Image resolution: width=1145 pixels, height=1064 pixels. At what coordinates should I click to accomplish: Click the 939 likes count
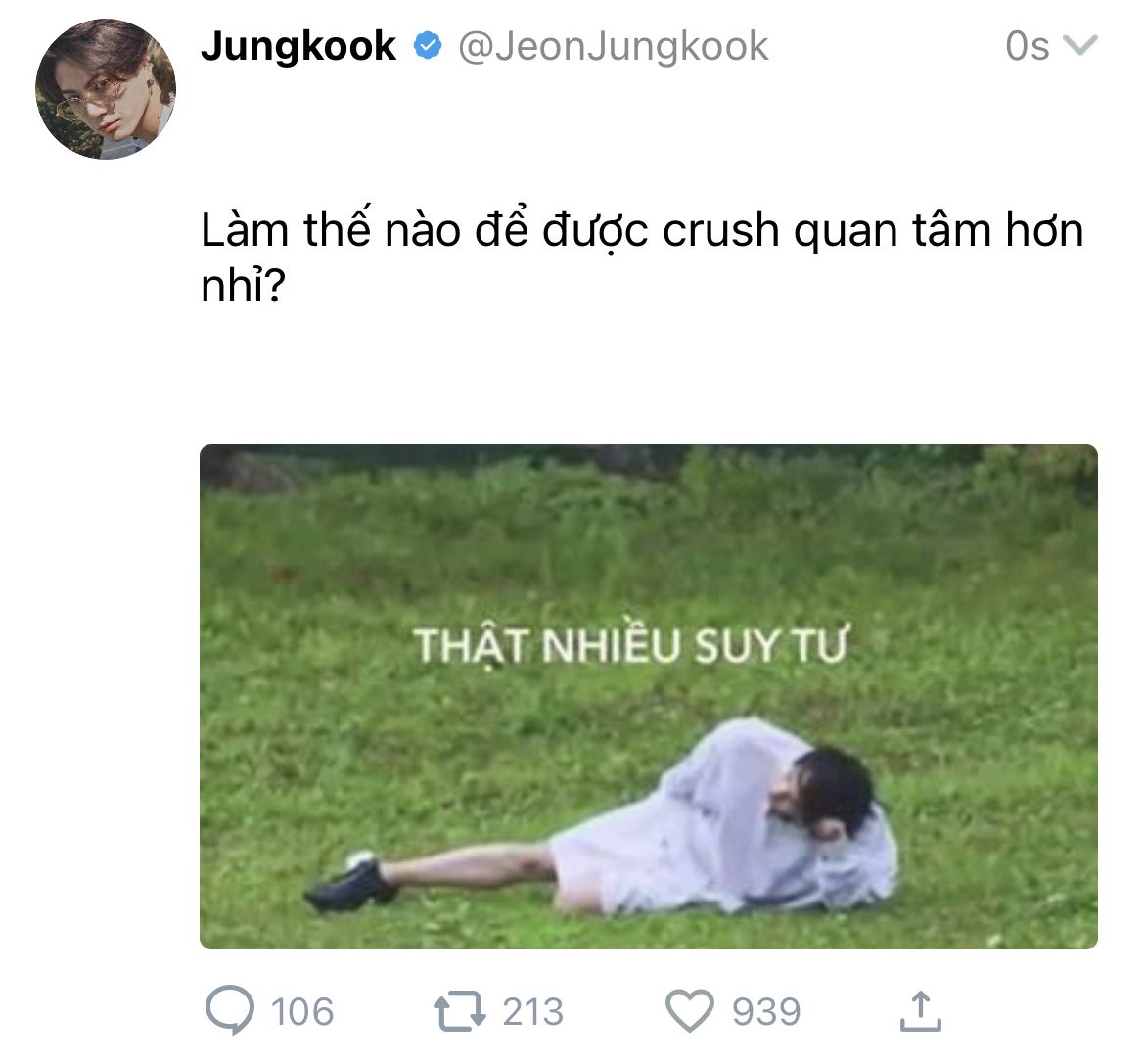(766, 1011)
